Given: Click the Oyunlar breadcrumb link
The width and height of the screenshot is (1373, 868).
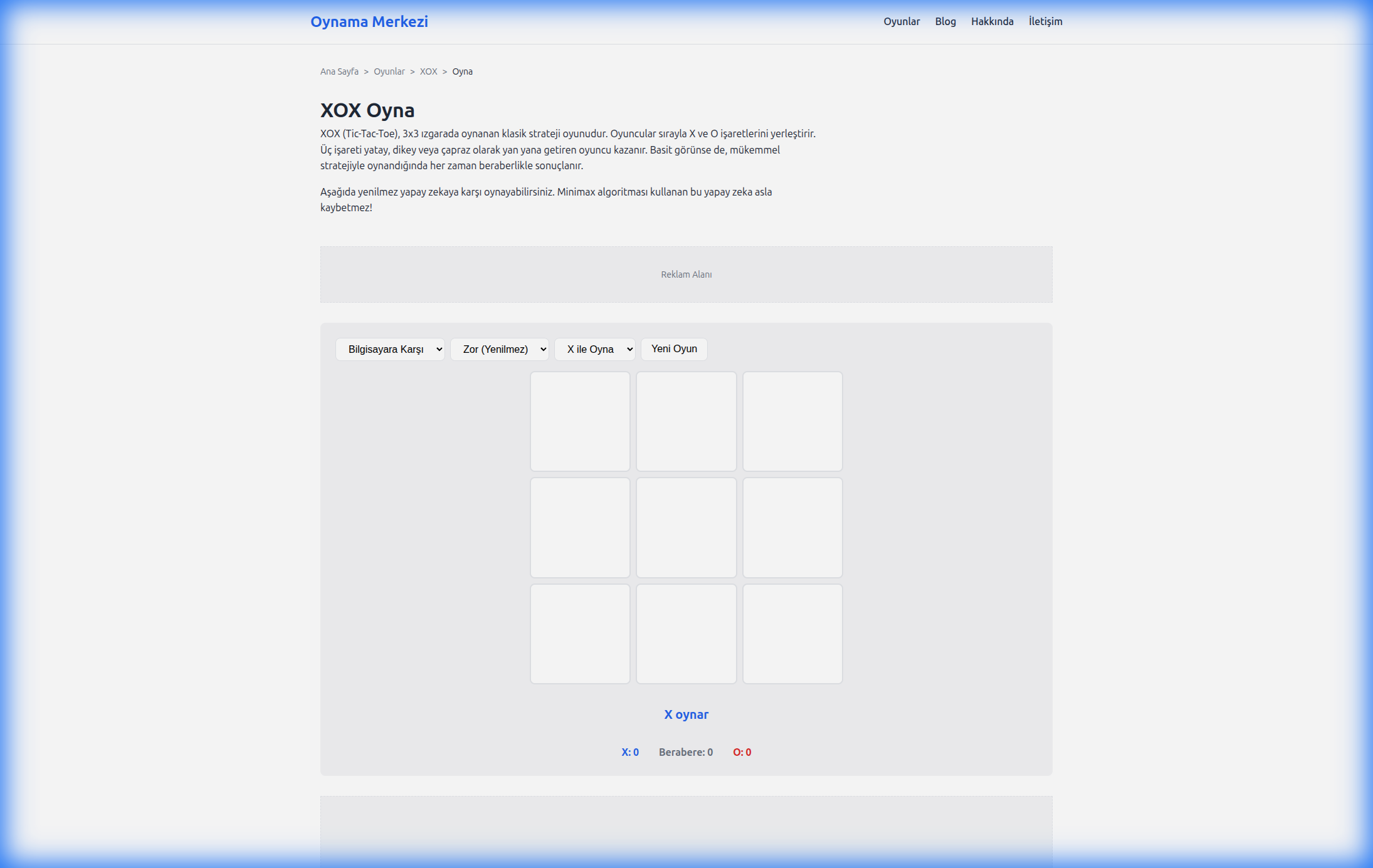Looking at the screenshot, I should (389, 71).
